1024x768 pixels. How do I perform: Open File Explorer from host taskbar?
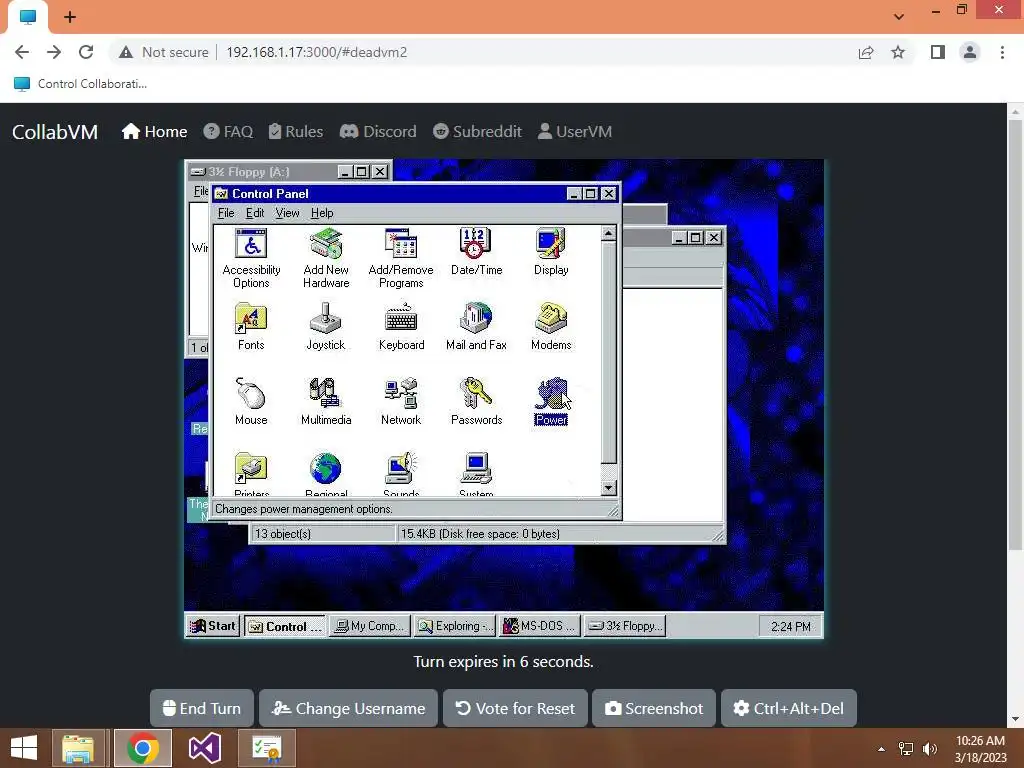[x=78, y=748]
